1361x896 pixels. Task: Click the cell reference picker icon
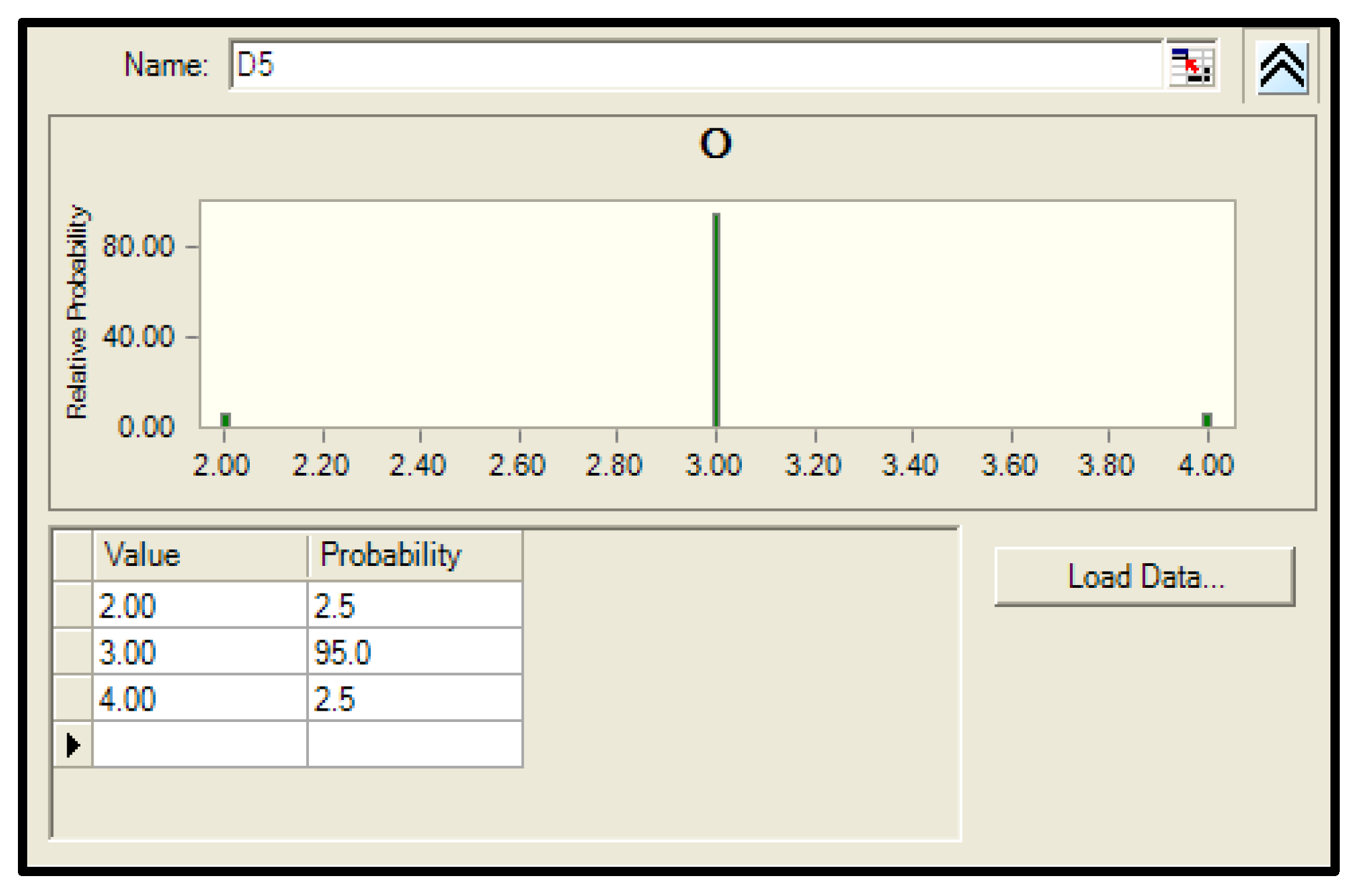coord(1192,66)
